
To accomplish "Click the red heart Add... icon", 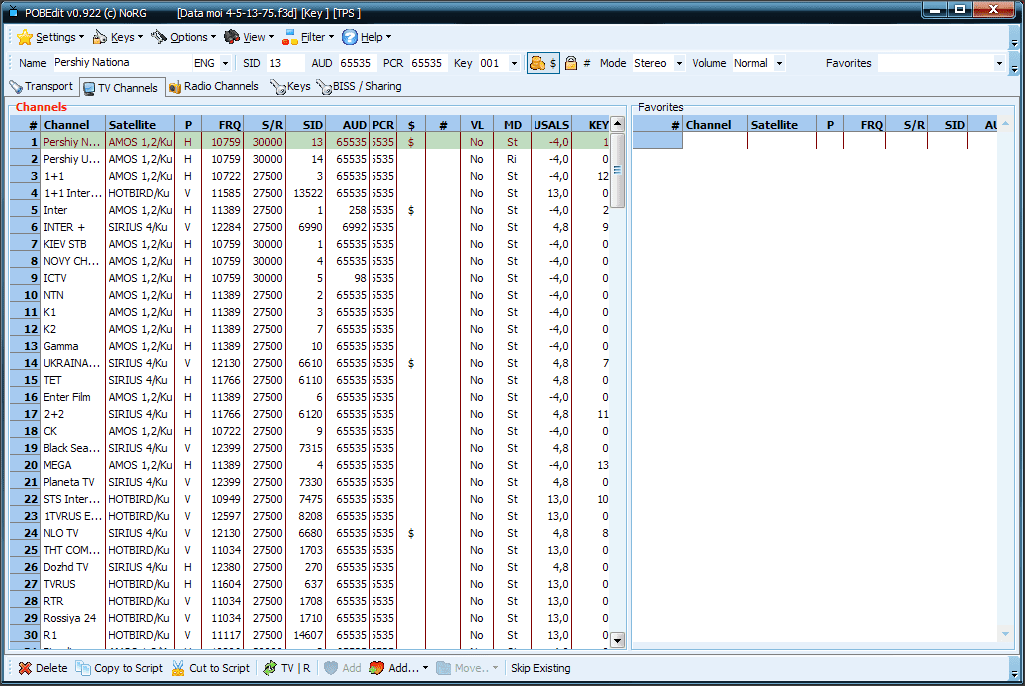I will (377, 668).
